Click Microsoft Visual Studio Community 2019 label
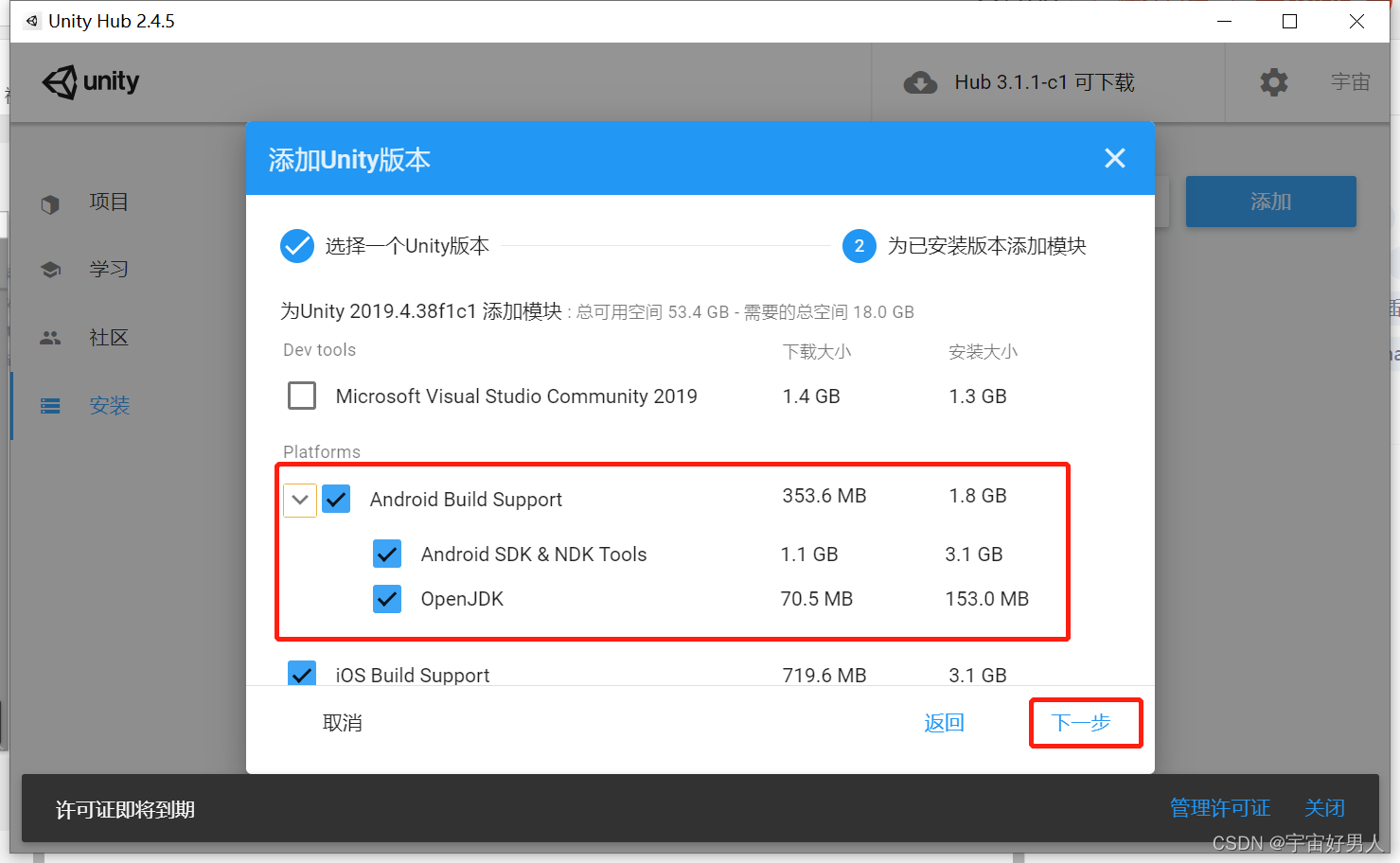 [x=517, y=396]
